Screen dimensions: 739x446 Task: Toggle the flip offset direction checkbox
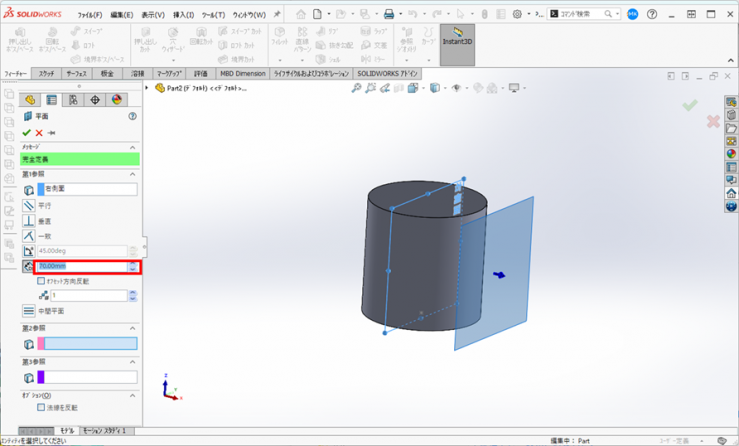[x=41, y=282]
